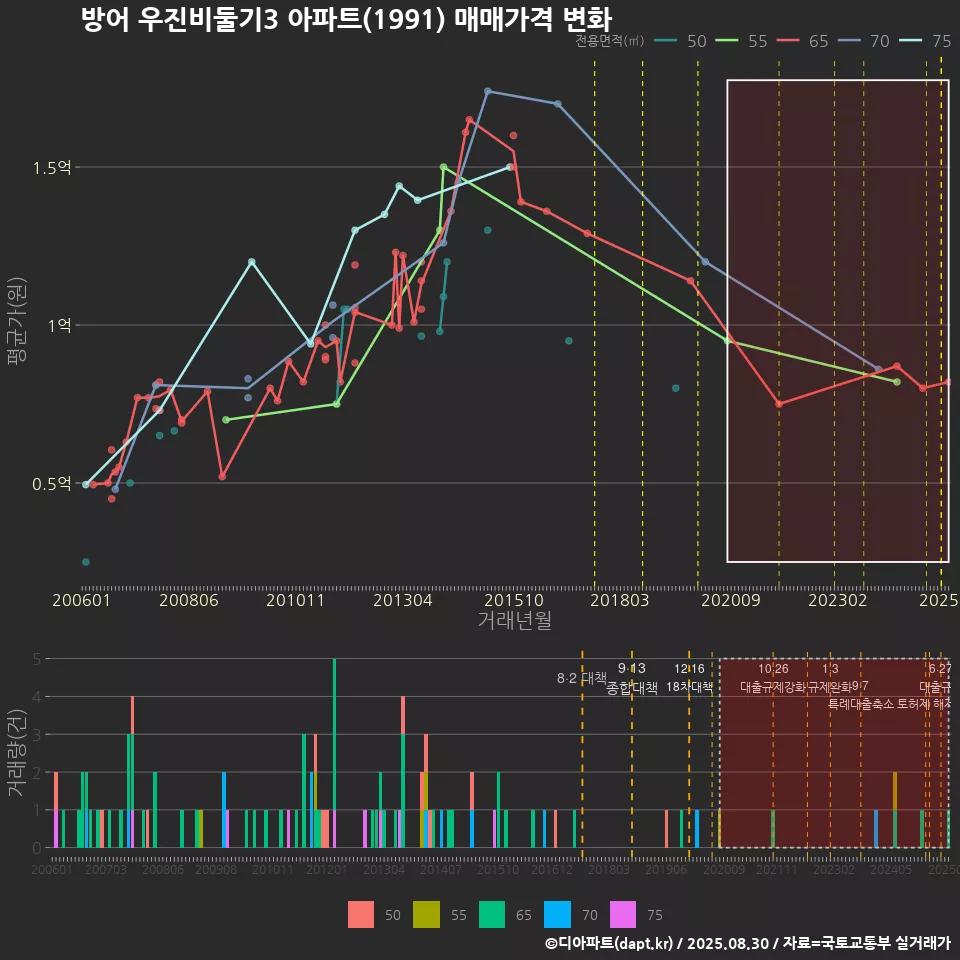Viewport: 960px width, 960px height.
Task: Click the lowest teal 50 dot near 200601
Action: [x=86, y=562]
